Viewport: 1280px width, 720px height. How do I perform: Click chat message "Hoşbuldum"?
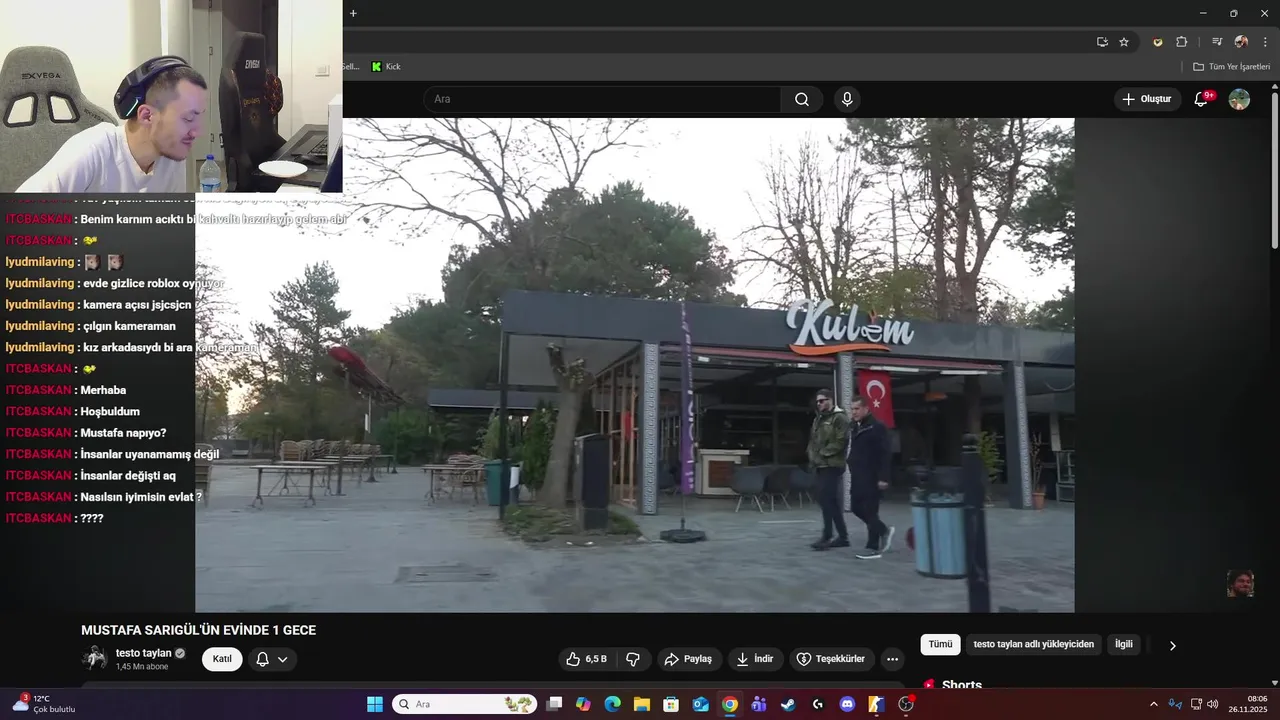tap(110, 411)
